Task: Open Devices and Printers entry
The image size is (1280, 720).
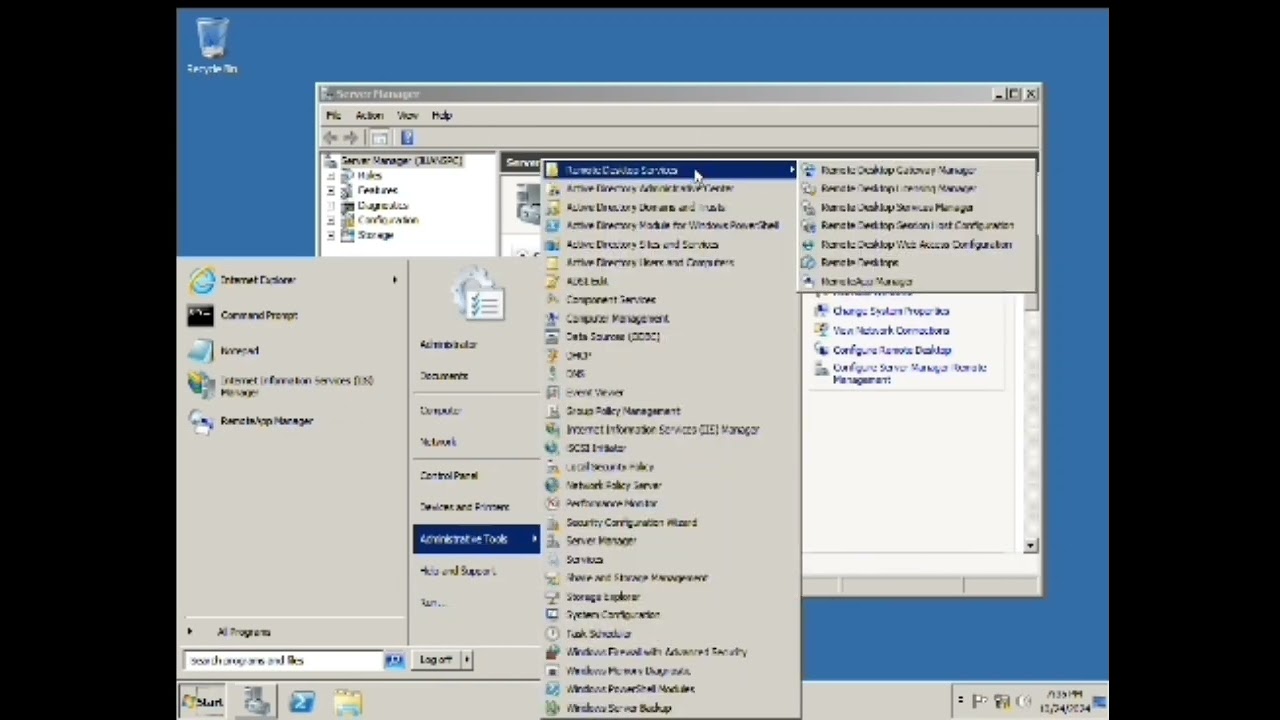Action: [464, 507]
